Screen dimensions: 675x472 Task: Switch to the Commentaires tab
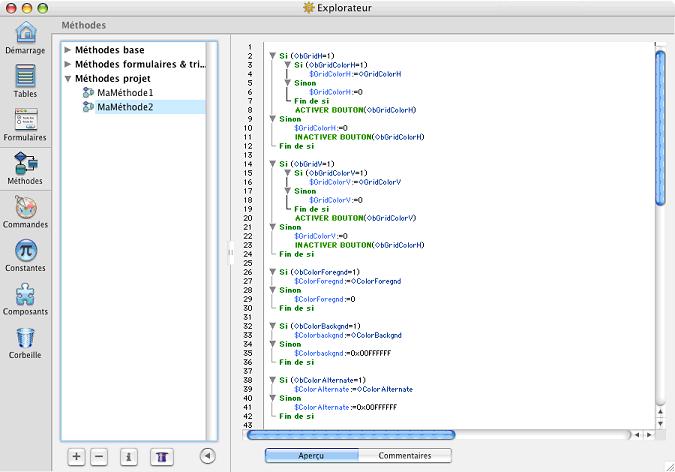[x=404, y=456]
